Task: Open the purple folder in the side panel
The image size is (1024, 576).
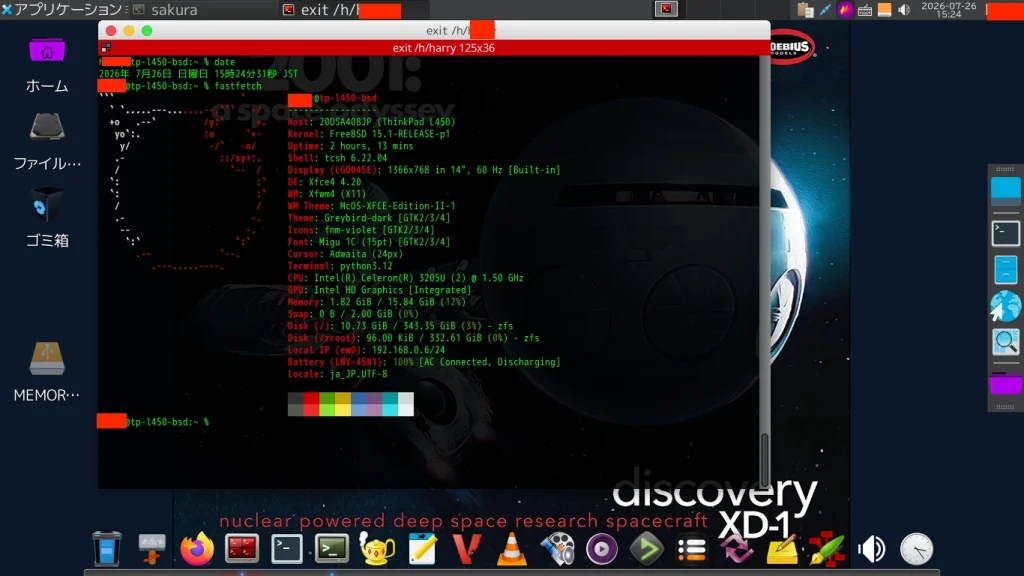Action: pos(1006,383)
